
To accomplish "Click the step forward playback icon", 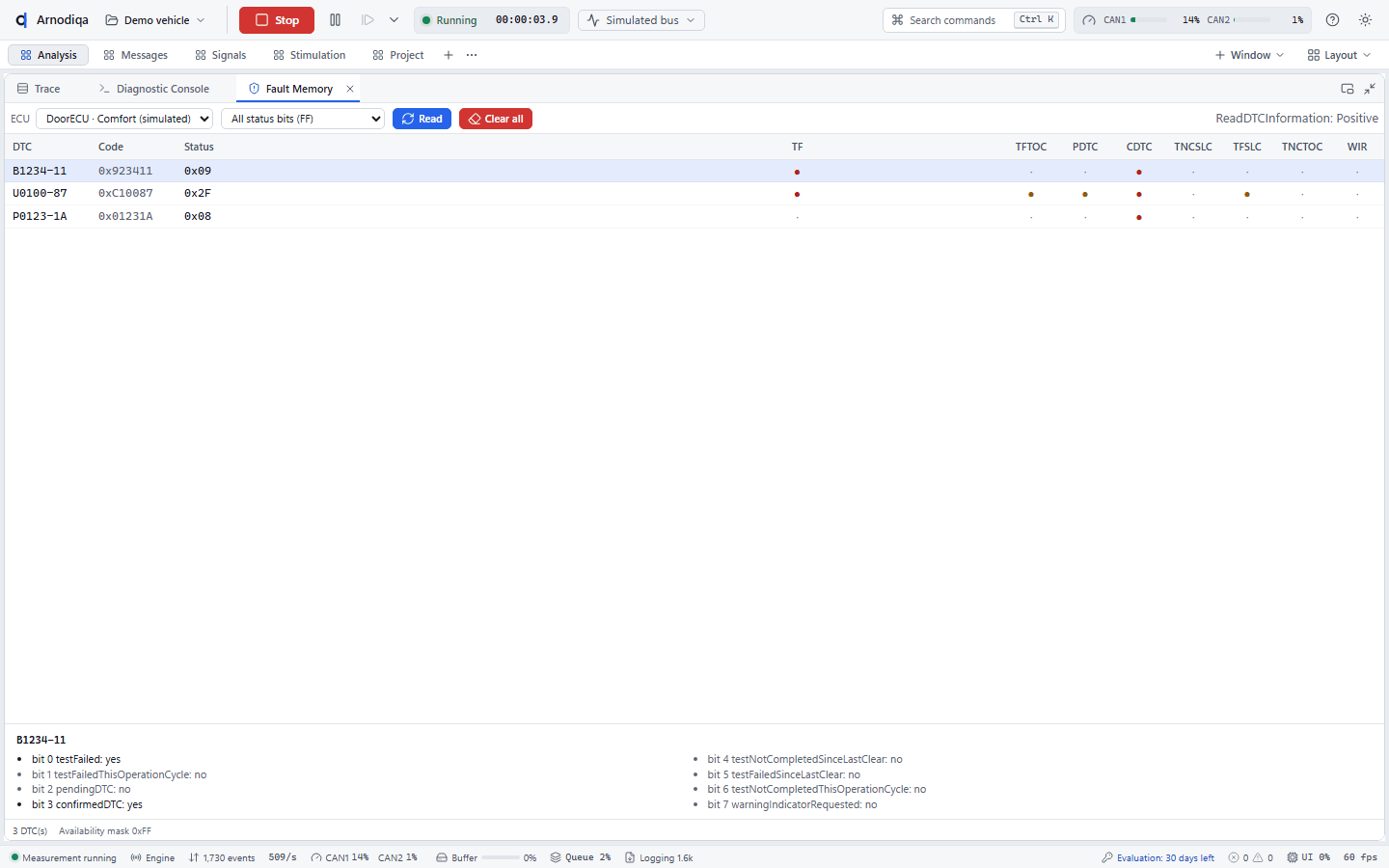I will point(368,20).
